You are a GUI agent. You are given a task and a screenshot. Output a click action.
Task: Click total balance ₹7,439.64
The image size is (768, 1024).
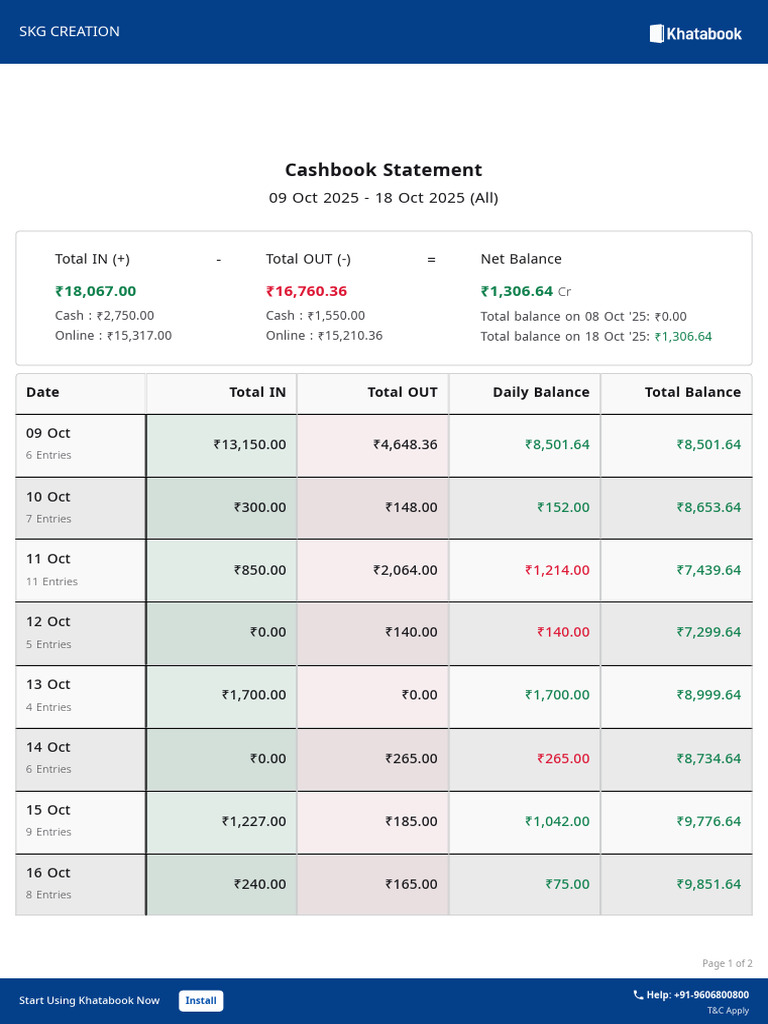click(x=709, y=570)
